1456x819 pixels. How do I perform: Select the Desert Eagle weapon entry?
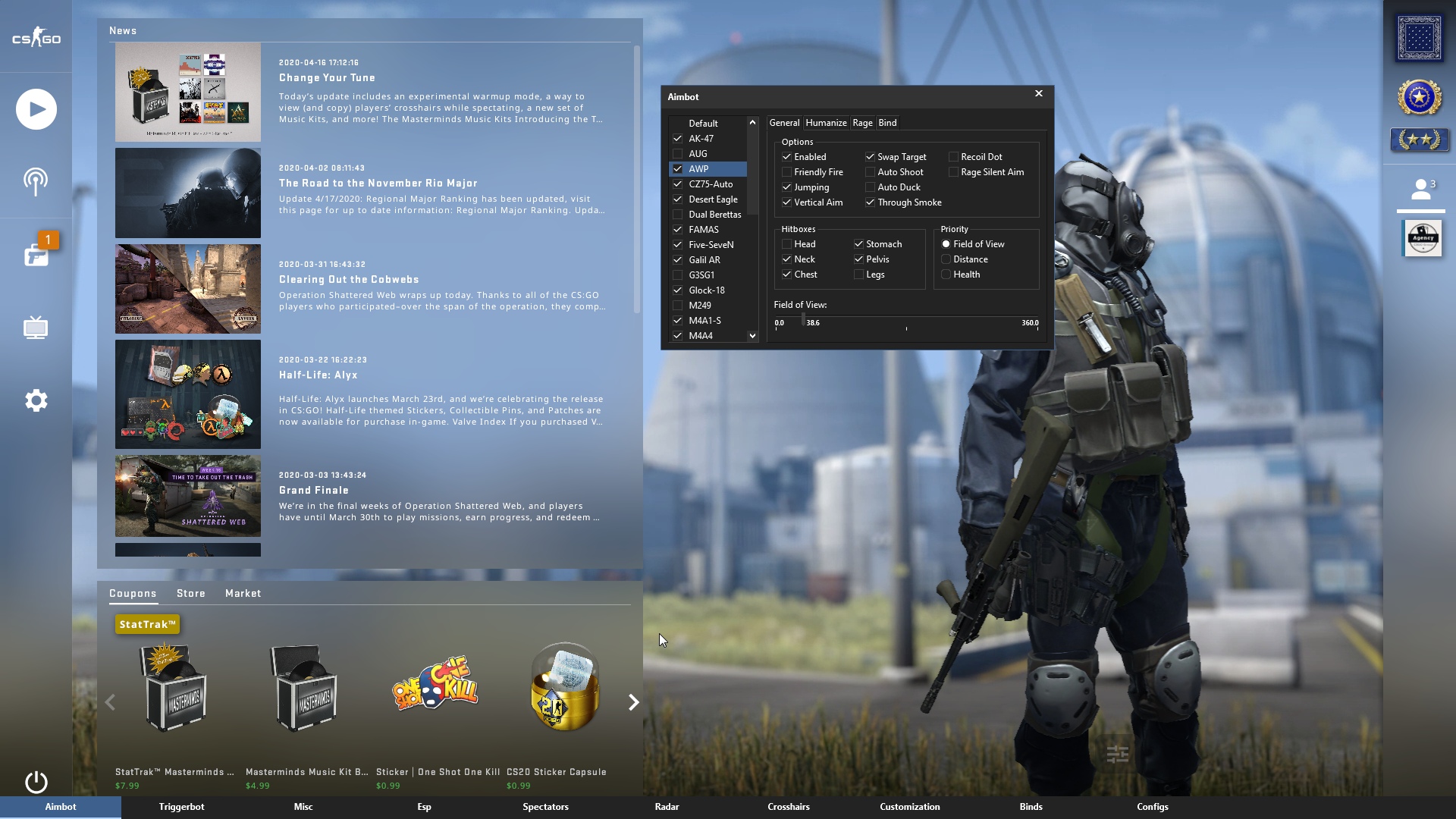click(x=708, y=199)
